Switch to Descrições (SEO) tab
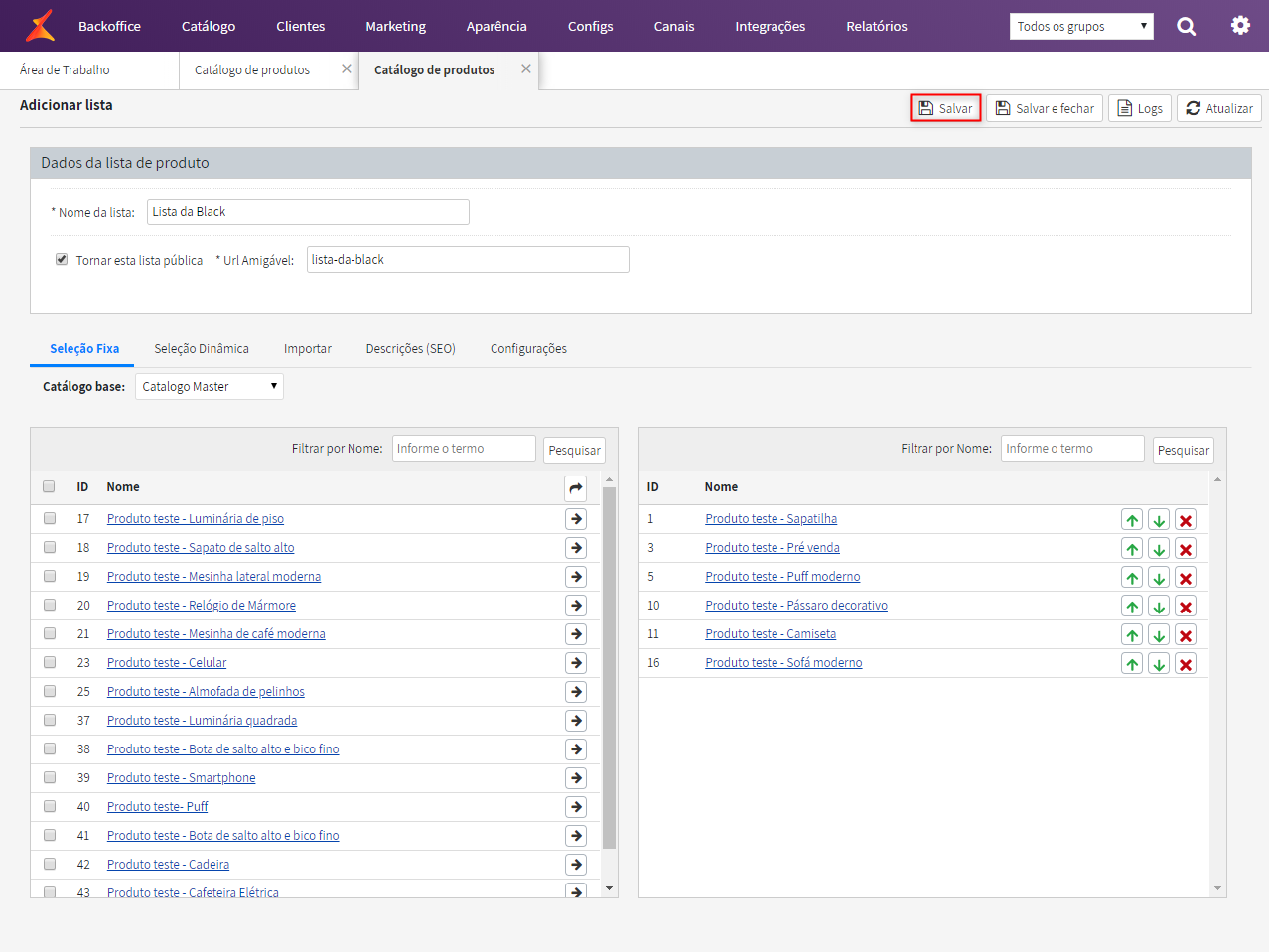 [x=411, y=348]
